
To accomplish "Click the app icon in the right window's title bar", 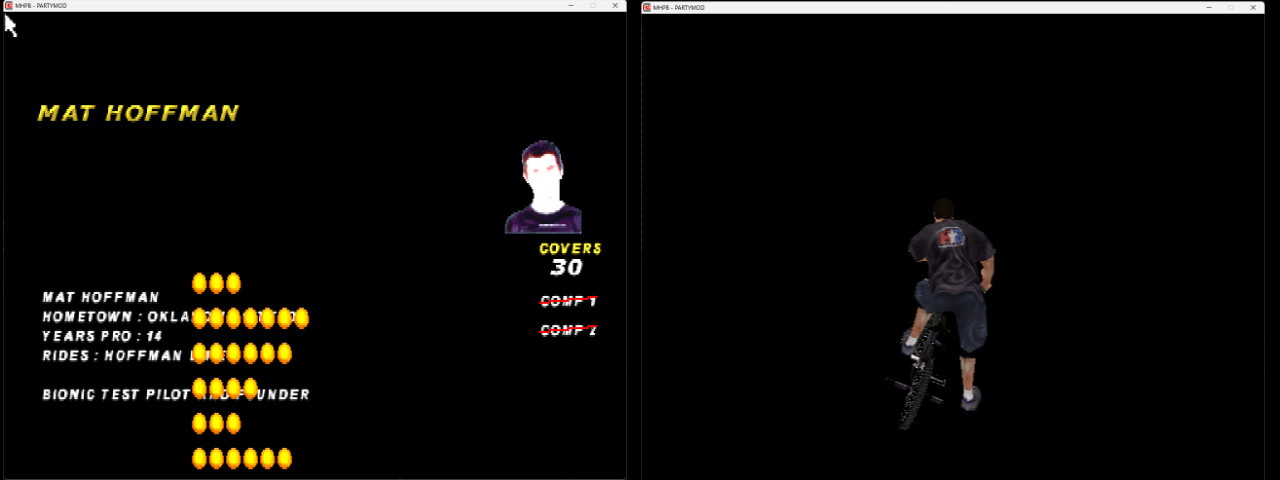I will click(647, 7).
